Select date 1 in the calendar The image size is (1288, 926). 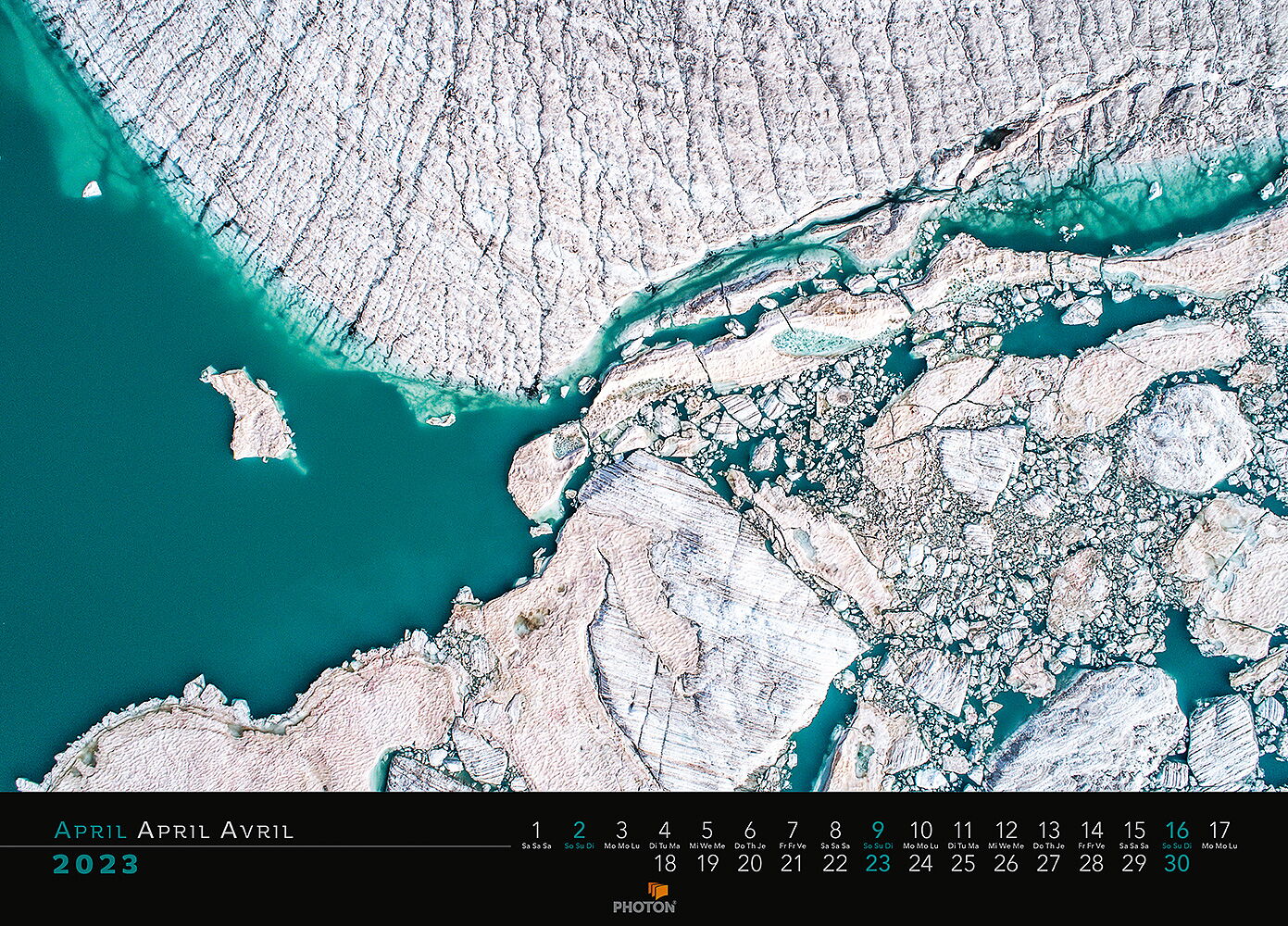(x=536, y=830)
